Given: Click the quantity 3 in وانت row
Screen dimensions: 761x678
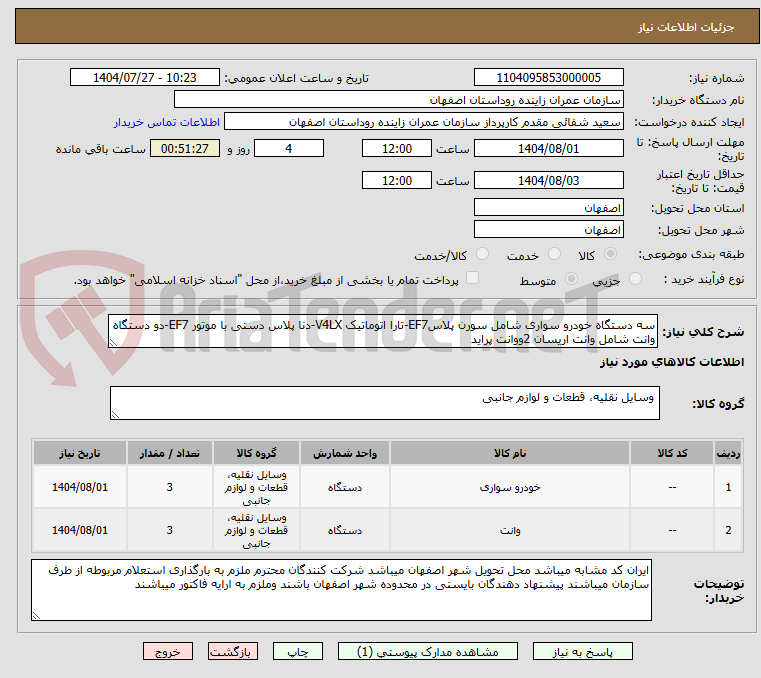Looking at the screenshot, I should pos(169,530).
